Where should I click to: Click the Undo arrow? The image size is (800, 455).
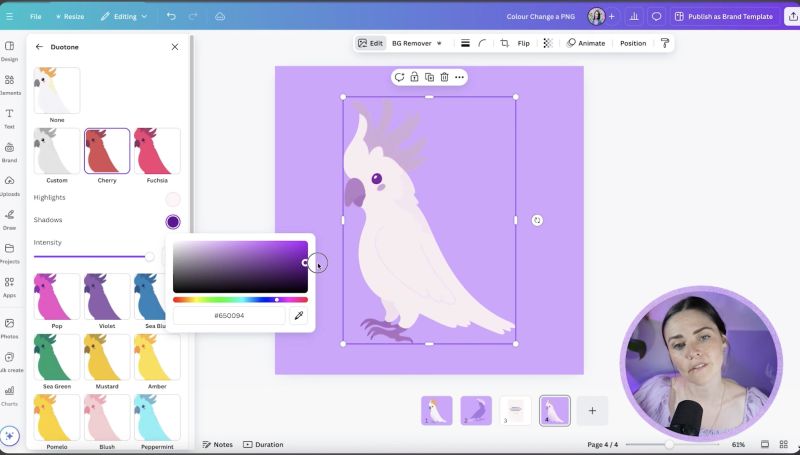171,16
